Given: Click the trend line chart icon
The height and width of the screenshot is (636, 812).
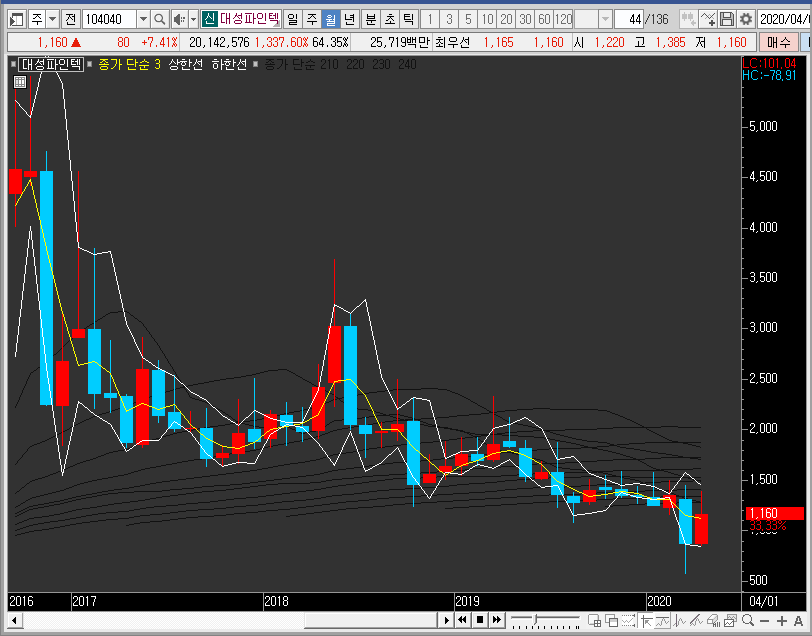Looking at the screenshot, I should (662, 620).
